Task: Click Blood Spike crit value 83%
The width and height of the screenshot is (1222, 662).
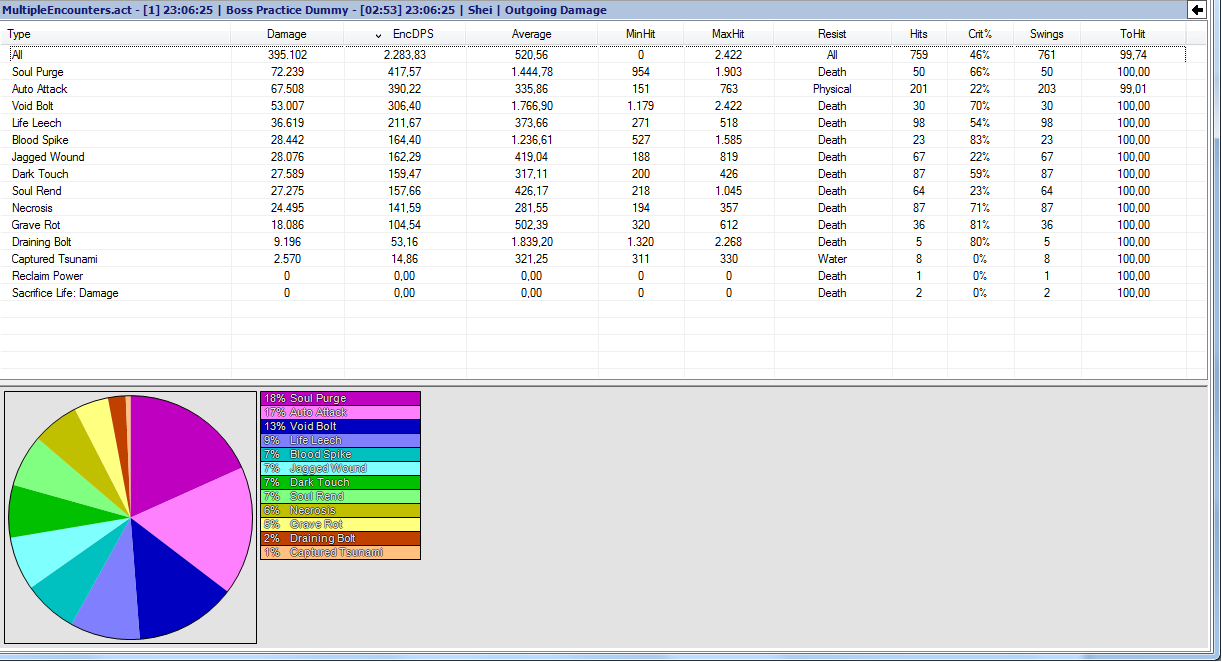Action: coord(980,140)
